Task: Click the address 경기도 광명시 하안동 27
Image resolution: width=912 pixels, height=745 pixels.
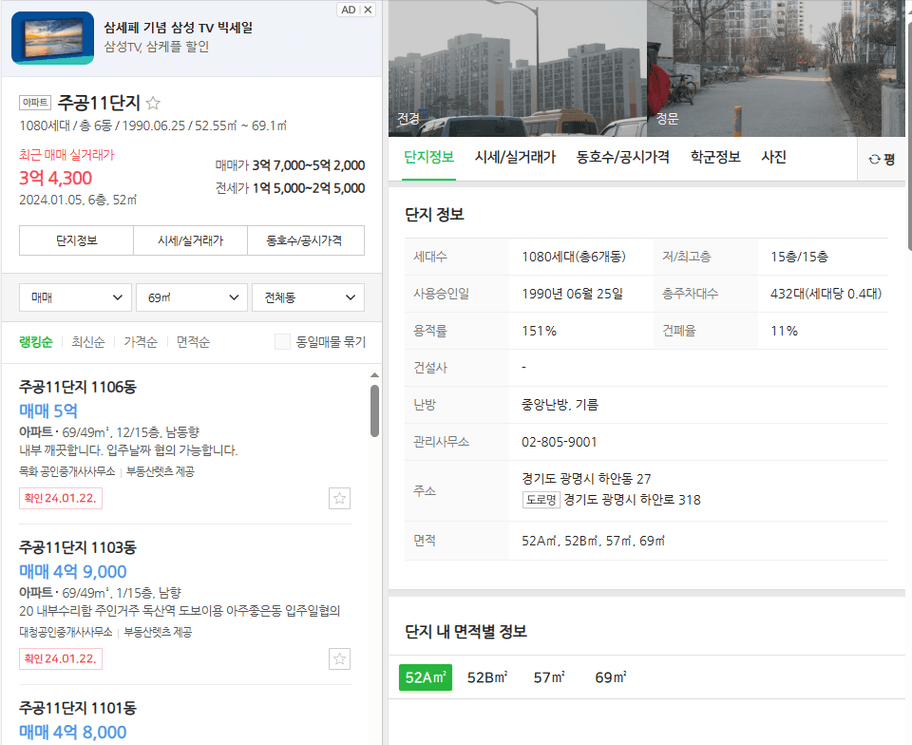Action: tap(586, 479)
